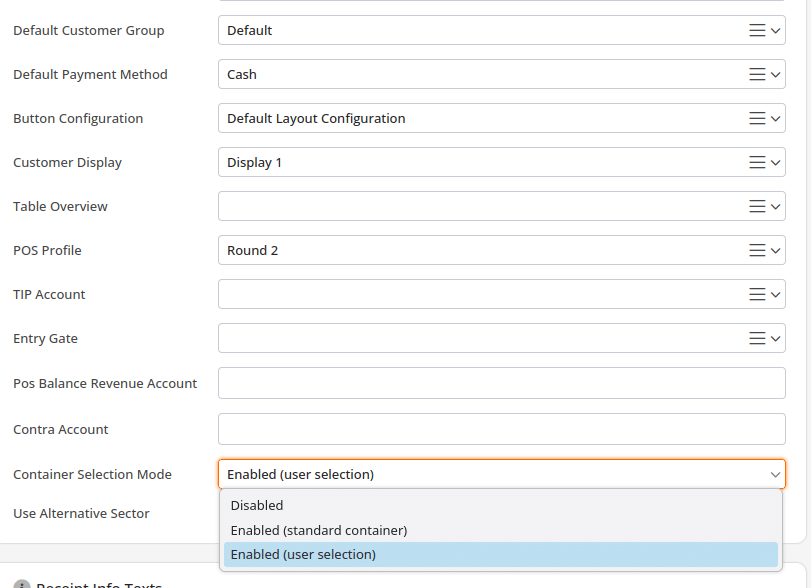Open list icon for TIP Account
Viewport: 811px width, 588px height.
pos(757,294)
